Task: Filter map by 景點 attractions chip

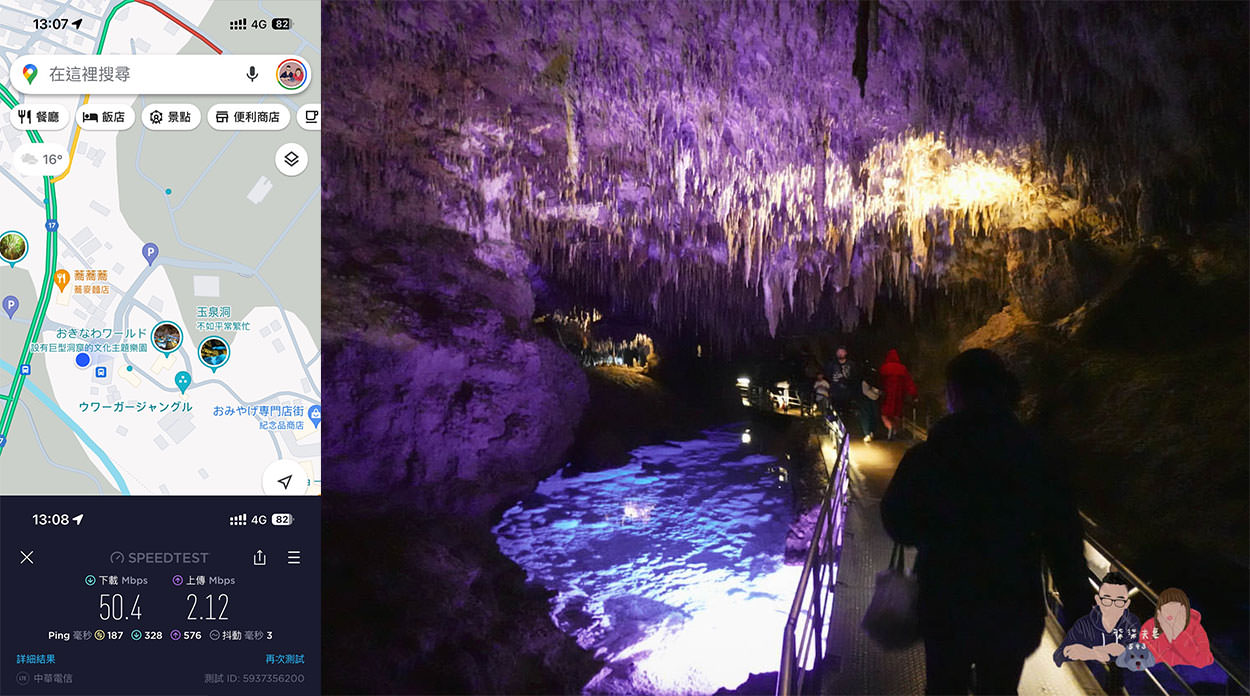Action: 170,117
